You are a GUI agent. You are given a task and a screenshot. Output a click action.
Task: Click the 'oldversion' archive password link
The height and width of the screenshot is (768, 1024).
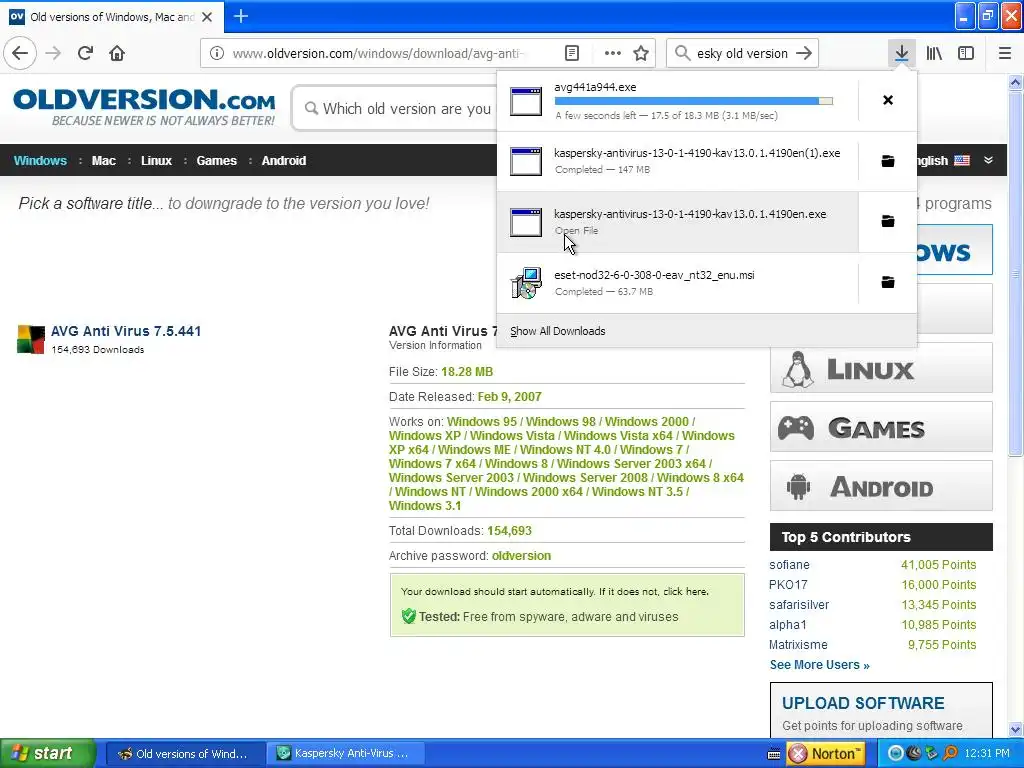click(521, 556)
